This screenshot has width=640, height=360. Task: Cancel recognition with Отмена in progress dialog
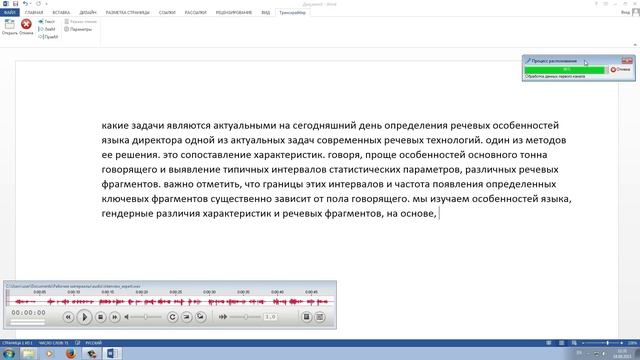[x=620, y=70]
